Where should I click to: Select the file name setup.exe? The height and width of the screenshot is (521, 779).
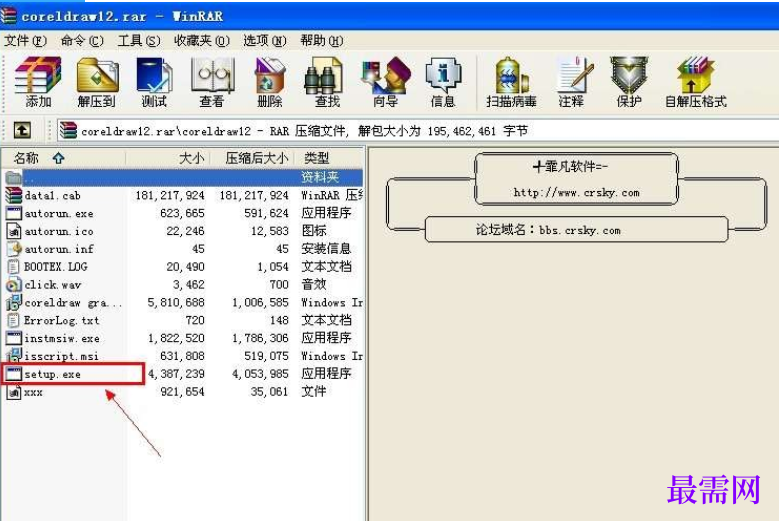pos(52,374)
